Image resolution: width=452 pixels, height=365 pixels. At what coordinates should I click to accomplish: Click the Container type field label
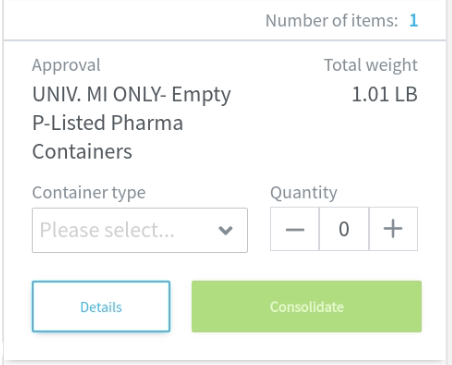89,193
